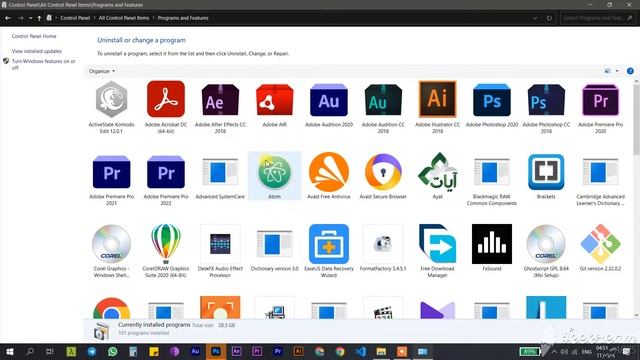Select Avast Secure Browser program
Viewport: 640px width, 360px height.
tap(383, 176)
